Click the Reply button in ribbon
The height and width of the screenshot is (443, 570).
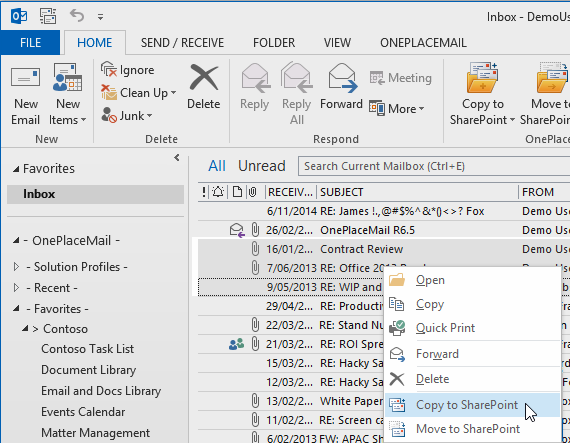click(255, 86)
